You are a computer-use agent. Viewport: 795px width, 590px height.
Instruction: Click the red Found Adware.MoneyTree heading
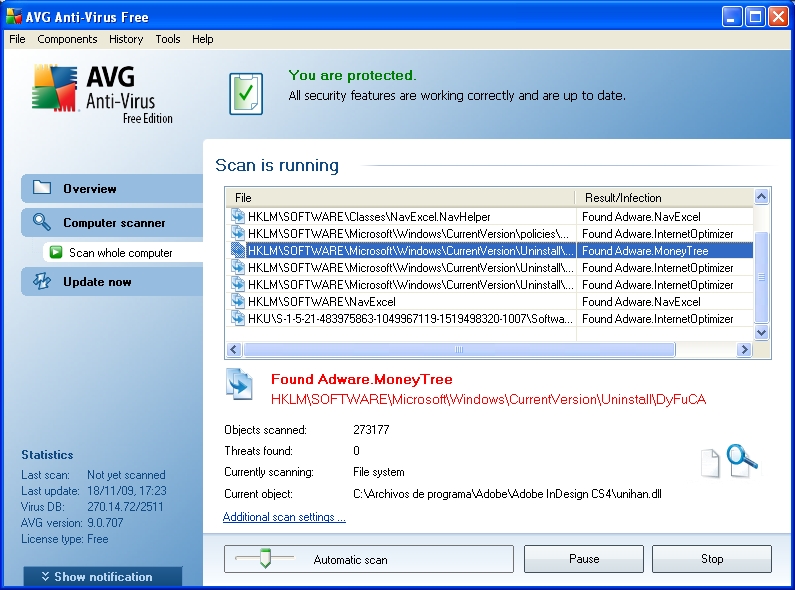[362, 379]
